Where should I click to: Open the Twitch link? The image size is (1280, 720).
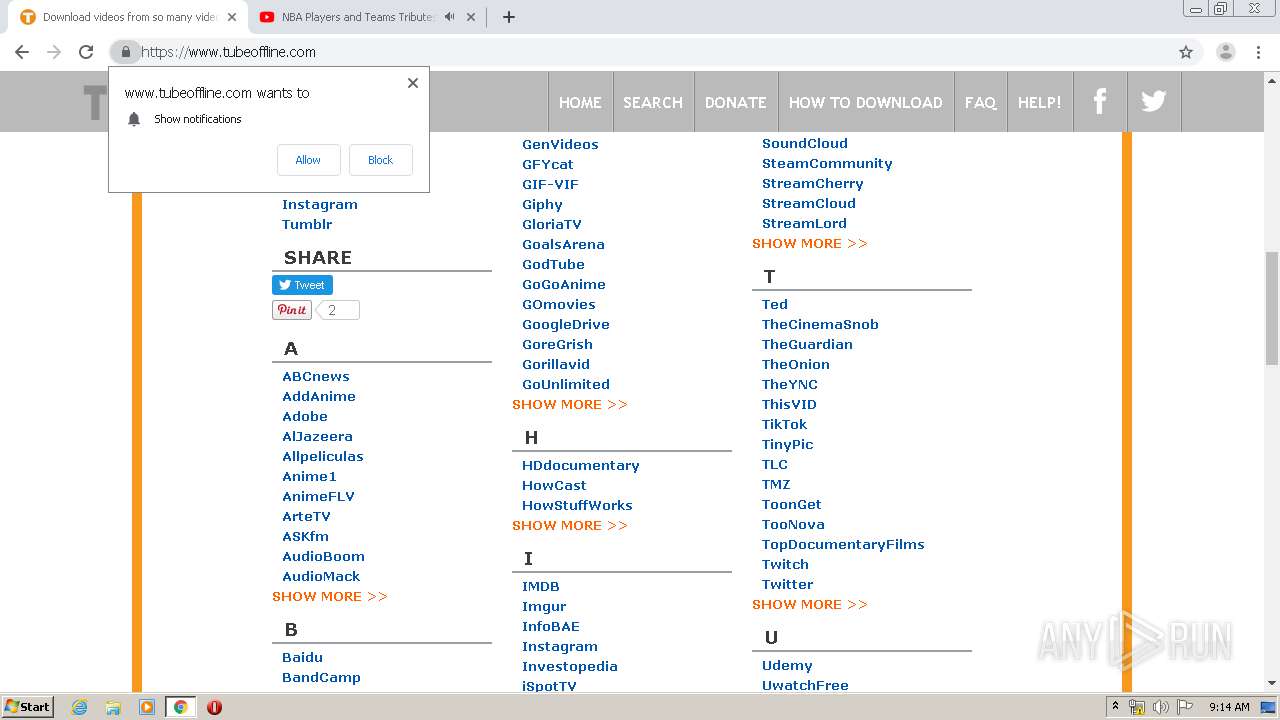(x=785, y=564)
